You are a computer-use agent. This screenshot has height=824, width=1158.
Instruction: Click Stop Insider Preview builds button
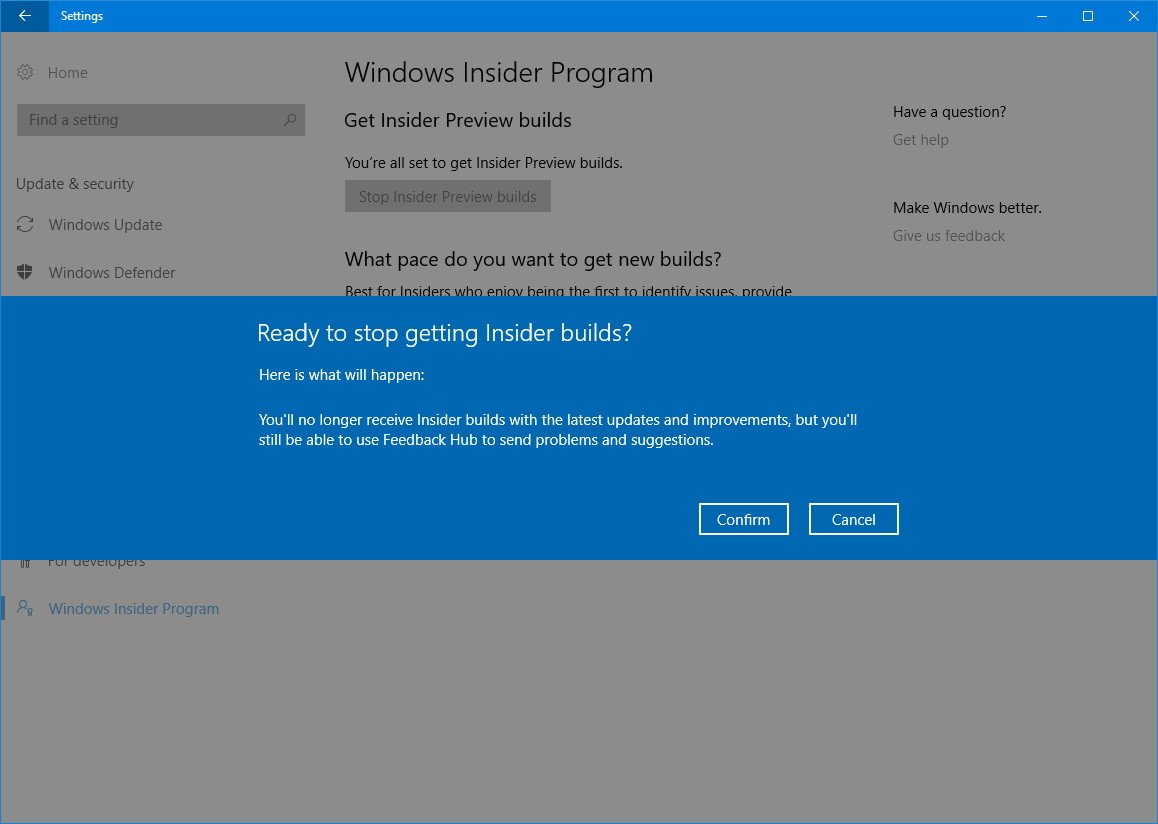[x=448, y=196]
